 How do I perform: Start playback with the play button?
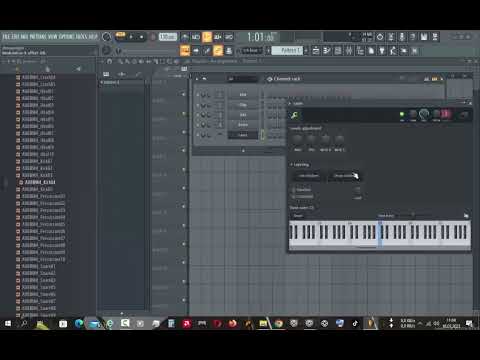[131, 37]
